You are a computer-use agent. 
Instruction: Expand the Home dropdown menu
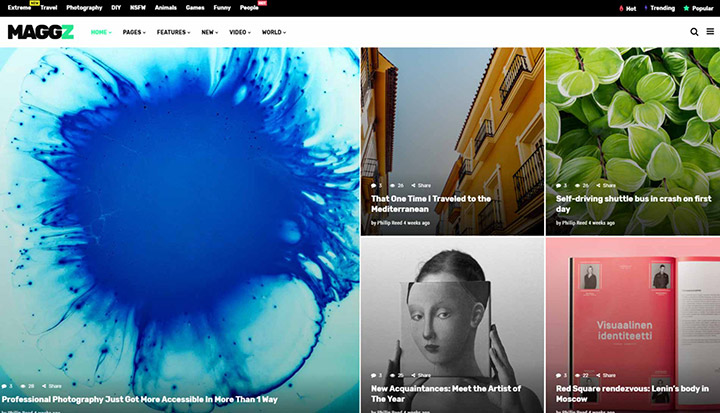[101, 32]
